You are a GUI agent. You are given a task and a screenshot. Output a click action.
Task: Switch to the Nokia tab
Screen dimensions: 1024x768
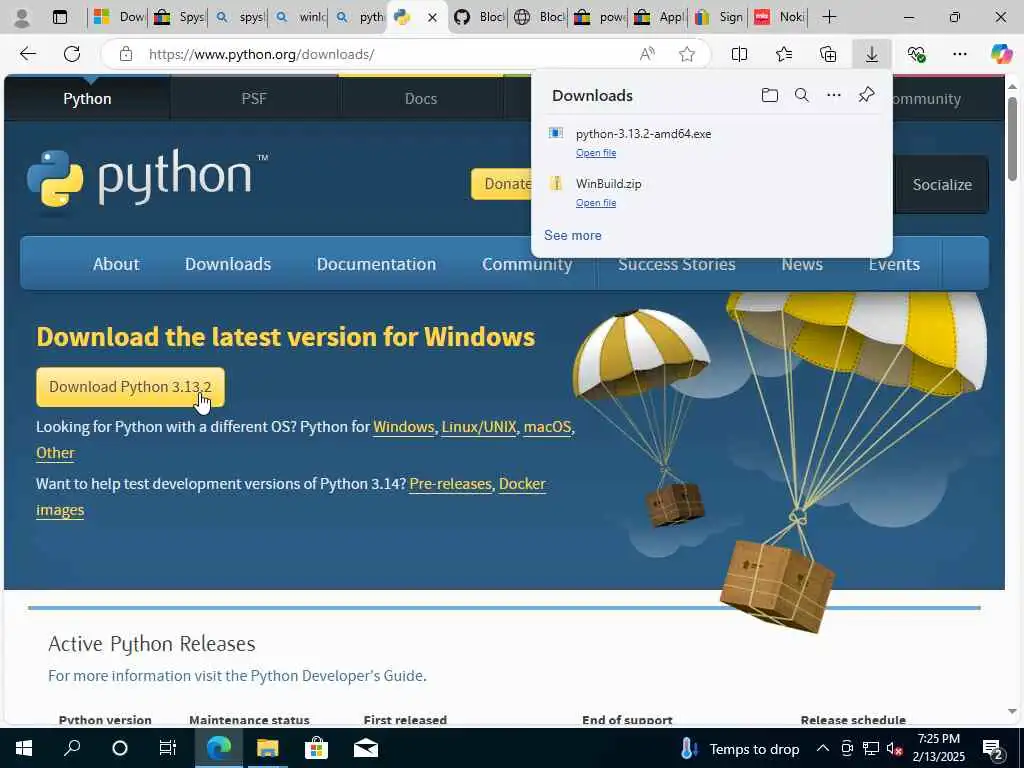(779, 17)
